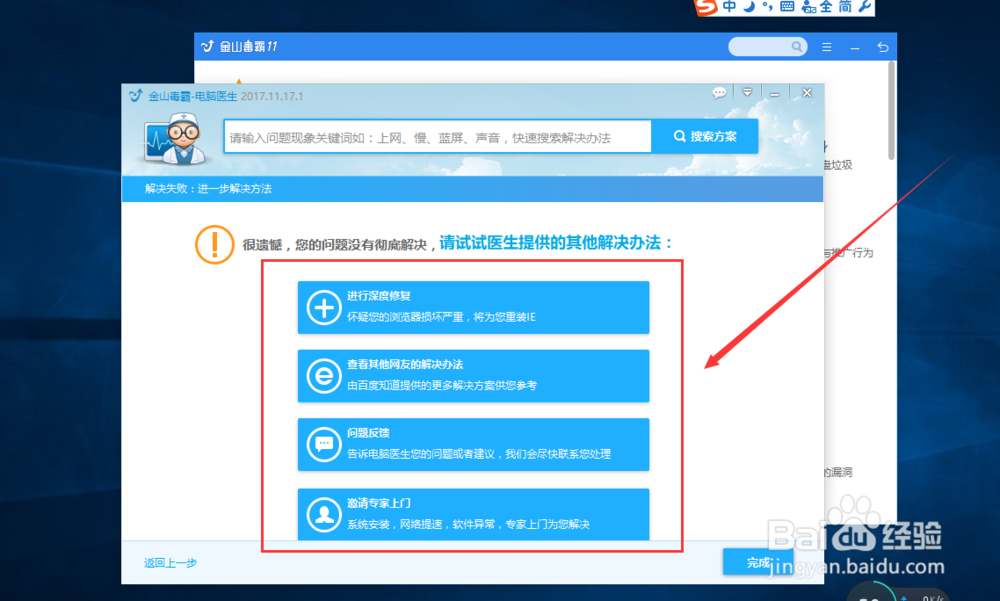Viewport: 1000px width, 601px height.
Task: Open dropdown menu arrow in doctor title bar
Action: (x=747, y=93)
